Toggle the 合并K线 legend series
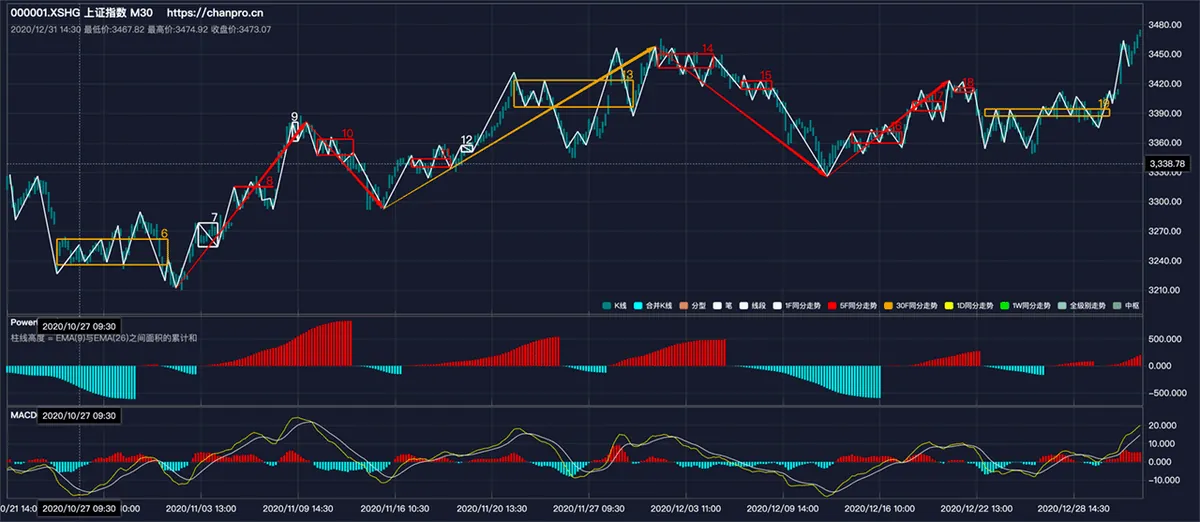The width and height of the screenshot is (1200, 522). pyautogui.click(x=655, y=304)
